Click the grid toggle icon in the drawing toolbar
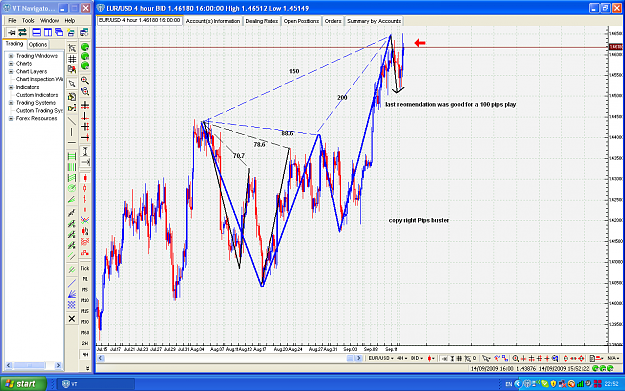The image size is (625, 391). [72, 59]
